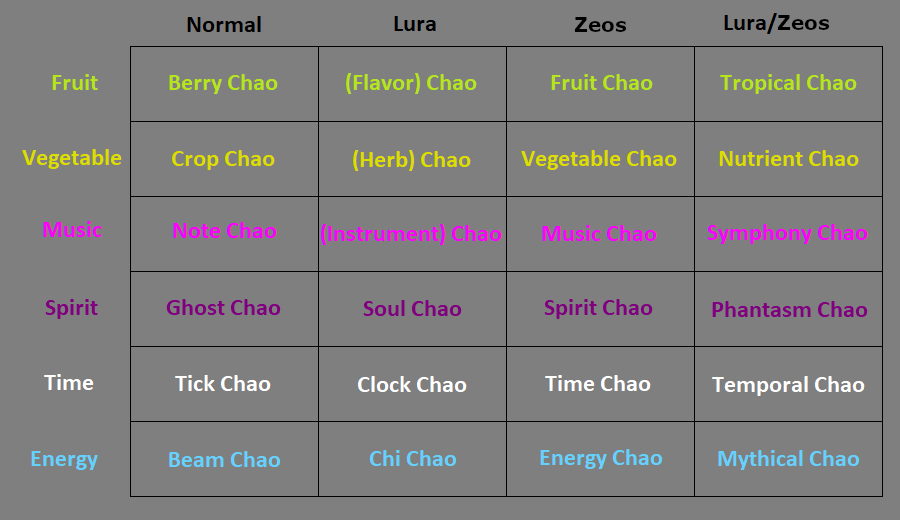
Task: Click the Zeos column header
Action: click(600, 25)
